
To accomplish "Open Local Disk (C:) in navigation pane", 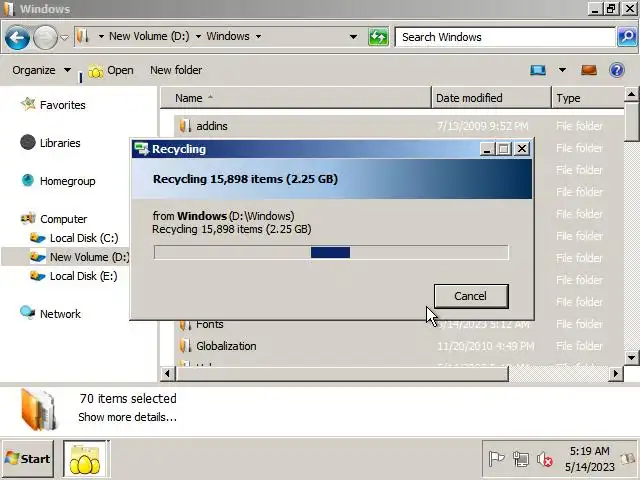I will [x=84, y=238].
